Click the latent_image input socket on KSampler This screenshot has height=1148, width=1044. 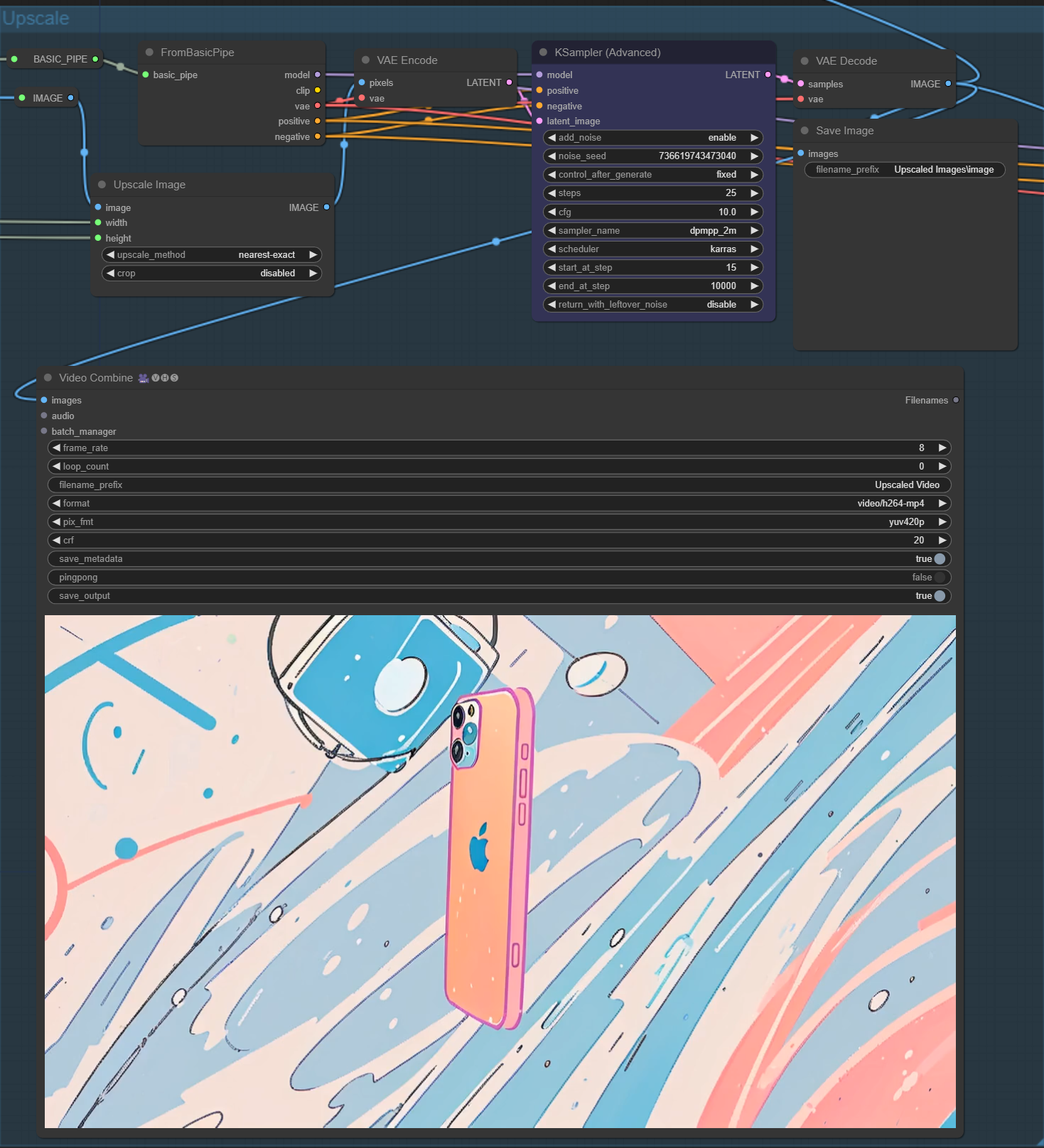tap(539, 121)
